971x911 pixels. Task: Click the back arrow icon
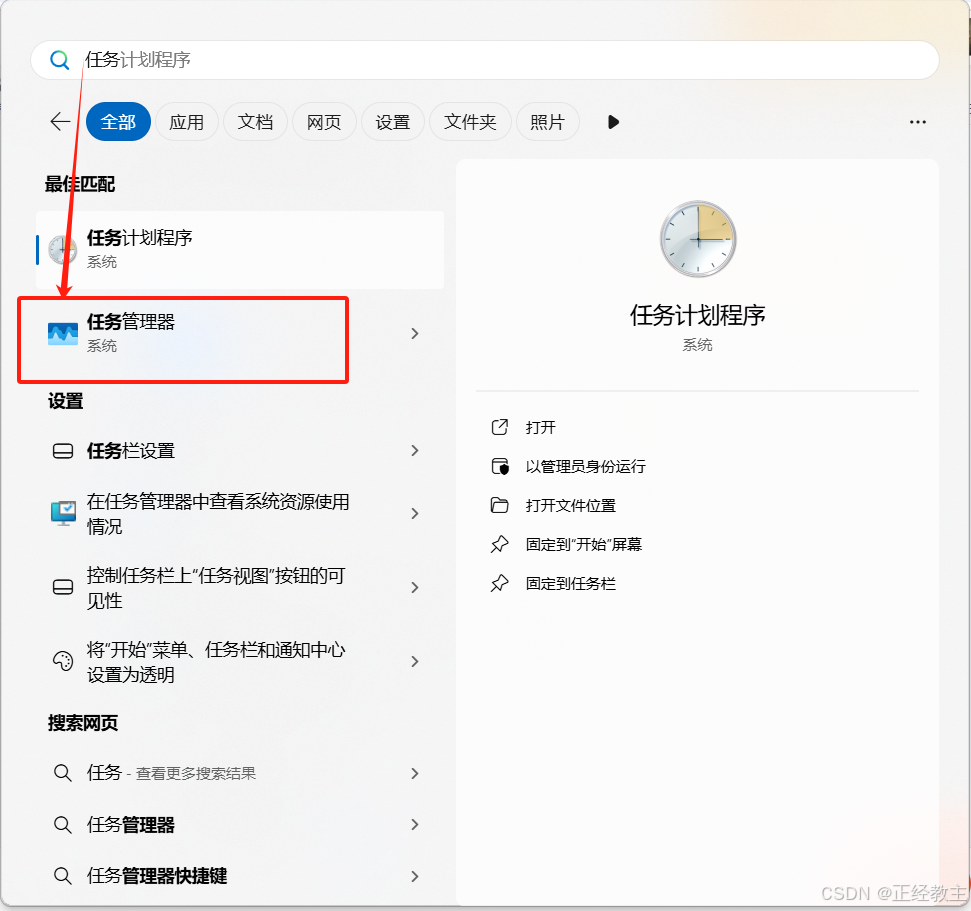(x=60, y=122)
